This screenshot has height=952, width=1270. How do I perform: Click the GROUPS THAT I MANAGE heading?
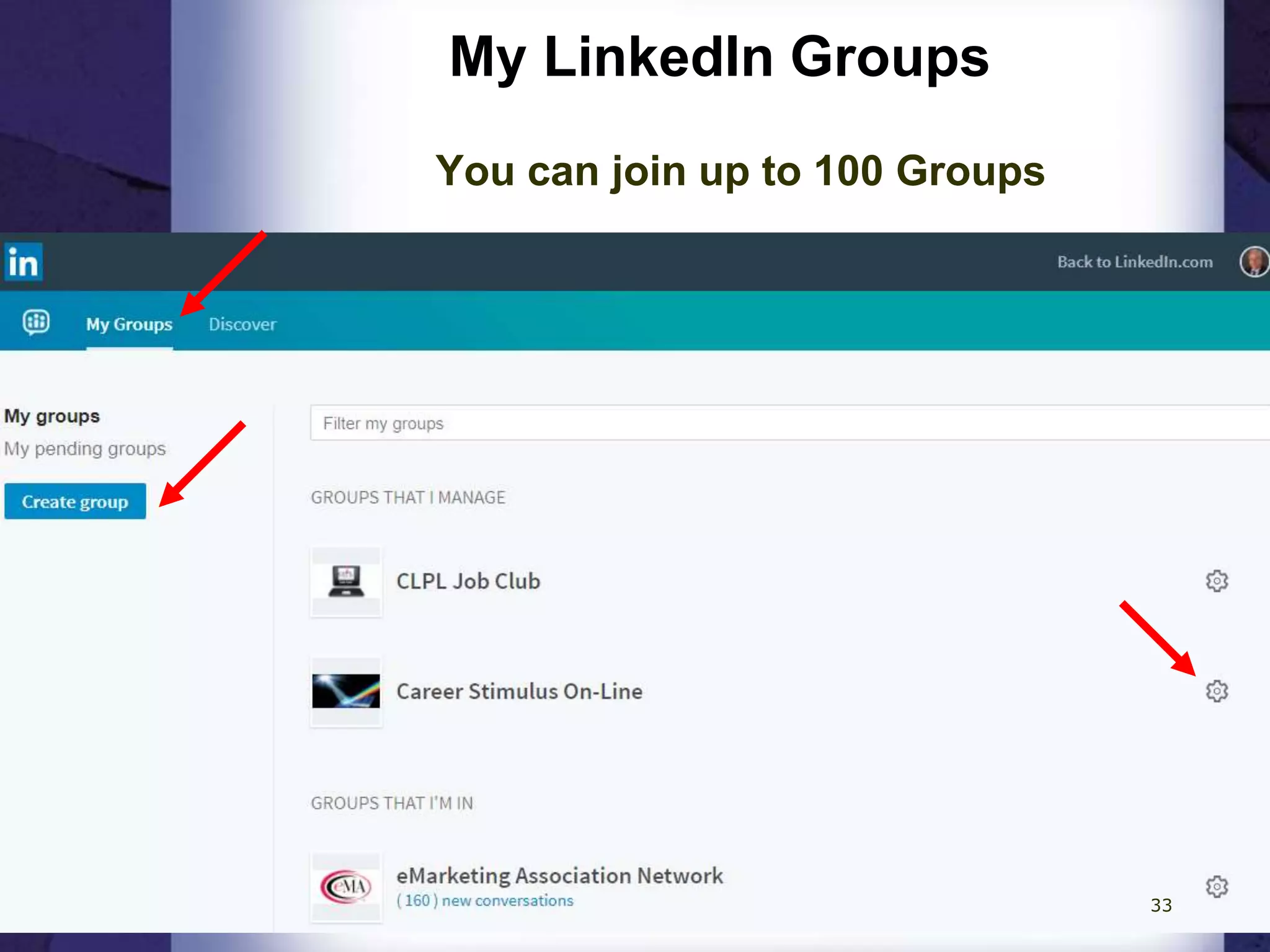[x=408, y=497]
